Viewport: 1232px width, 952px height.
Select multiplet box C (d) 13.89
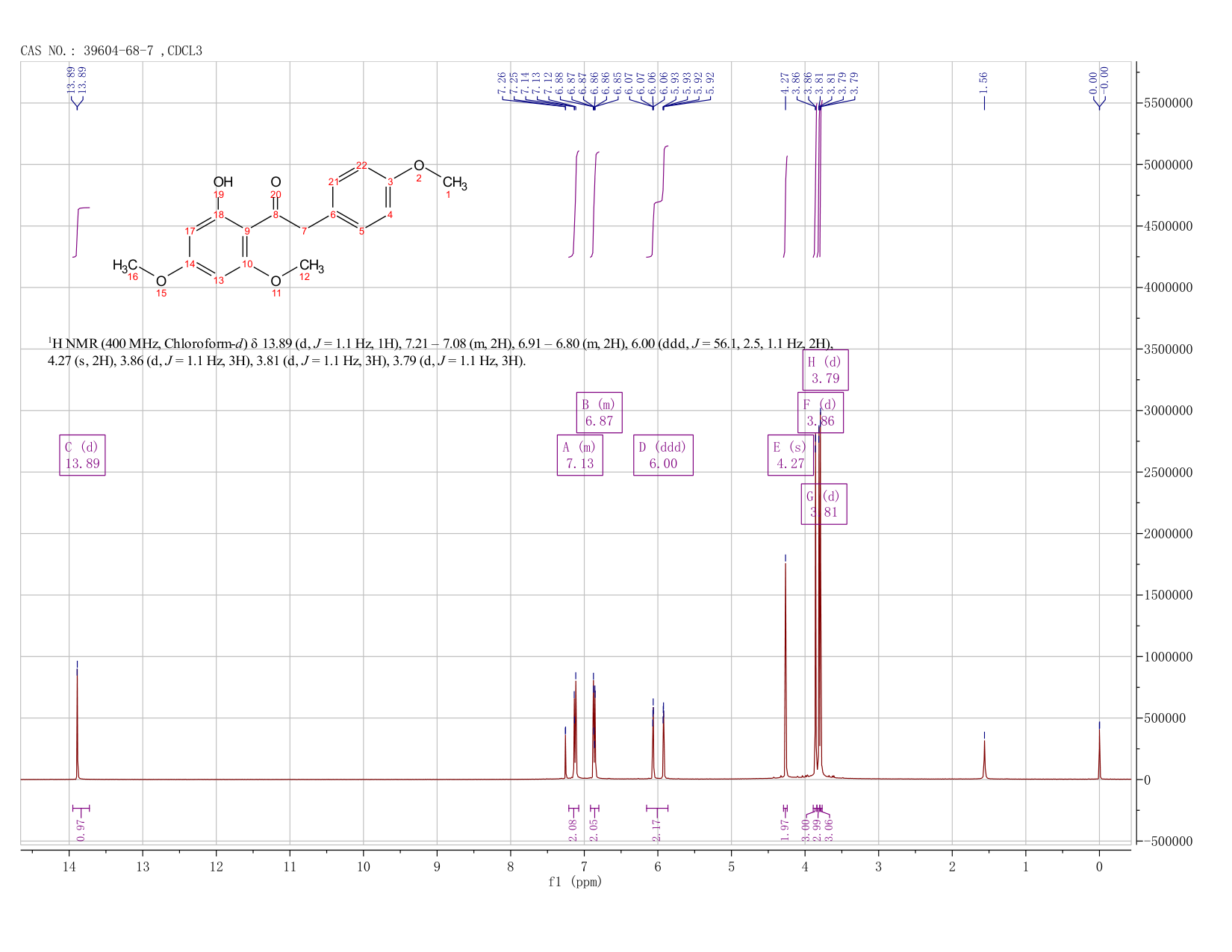pyautogui.click(x=82, y=455)
